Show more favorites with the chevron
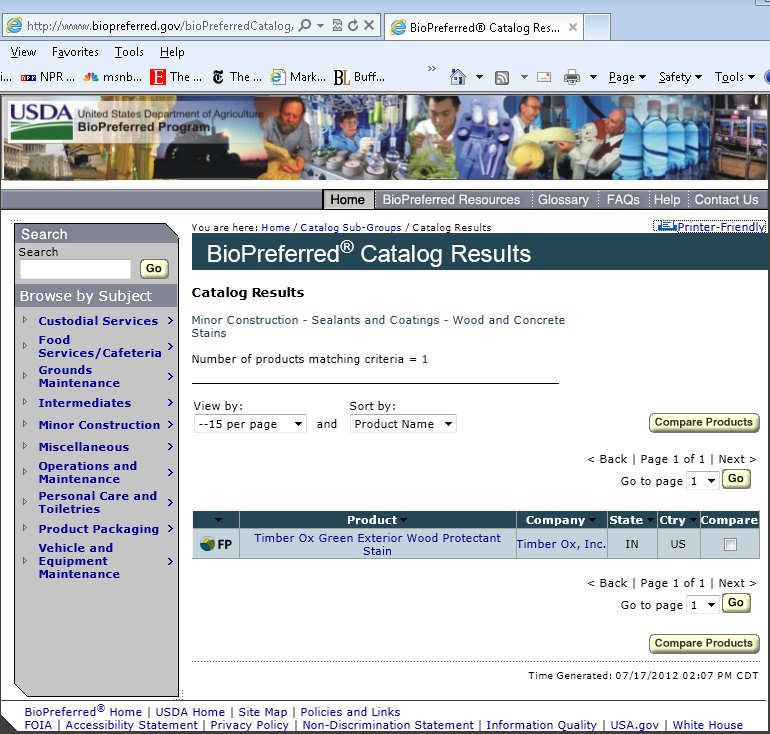Viewport: 770px width, 734px height. (432, 68)
